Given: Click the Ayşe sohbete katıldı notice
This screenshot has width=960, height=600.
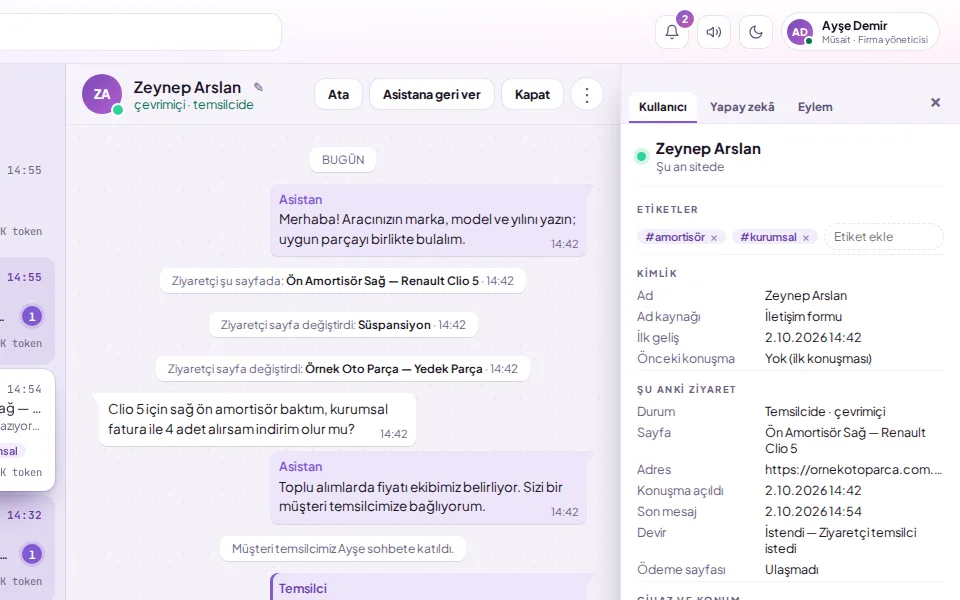Looking at the screenshot, I should click(343, 549).
